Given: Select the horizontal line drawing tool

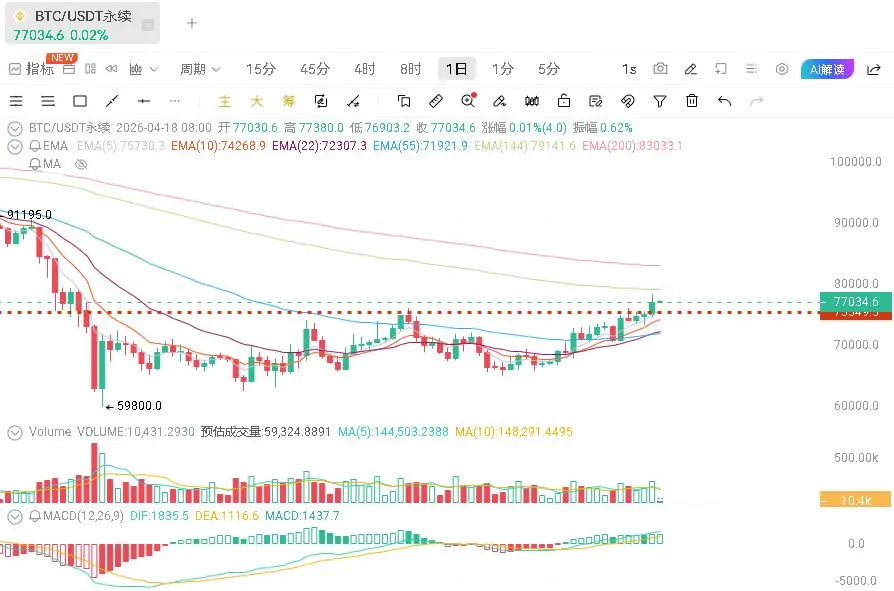Looking at the screenshot, I should pyautogui.click(x=144, y=101).
